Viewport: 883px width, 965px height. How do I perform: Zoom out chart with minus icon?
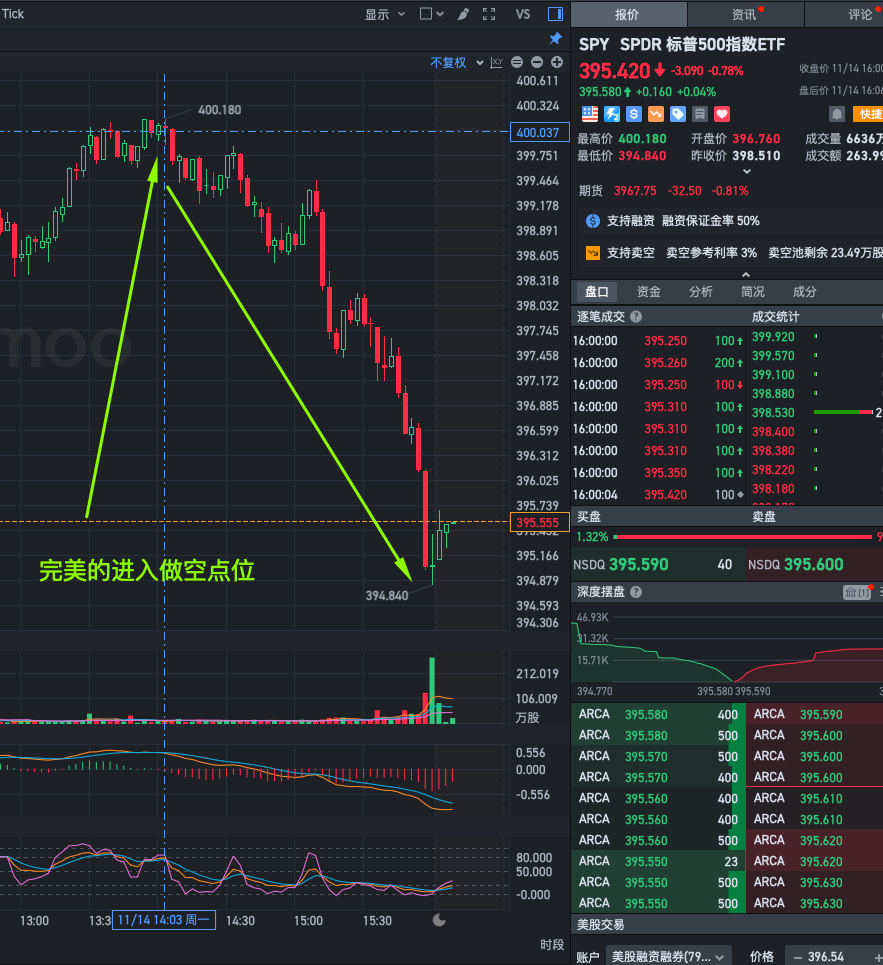pyautogui.click(x=537, y=62)
